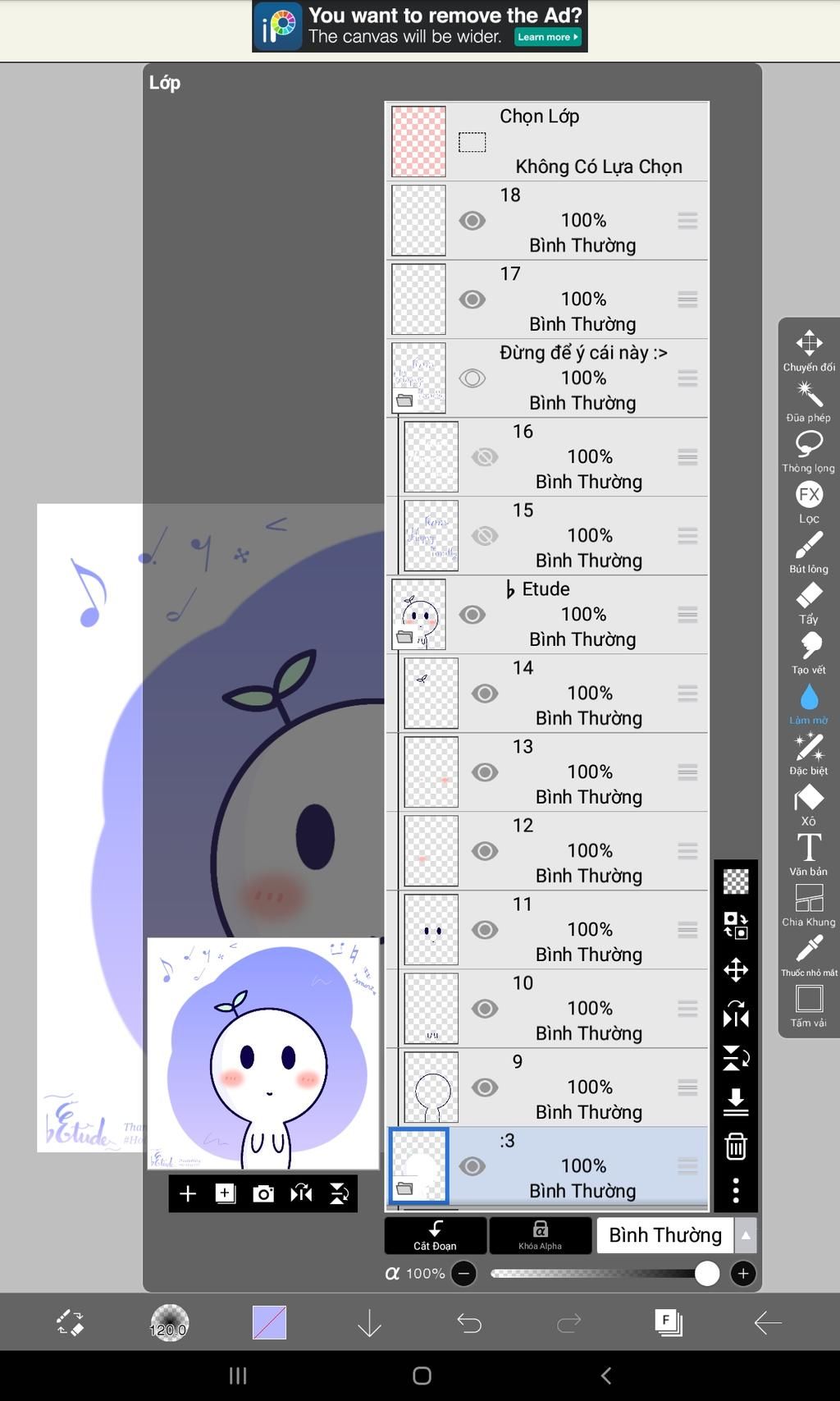Click the checkerboard clear layer icon

(736, 881)
